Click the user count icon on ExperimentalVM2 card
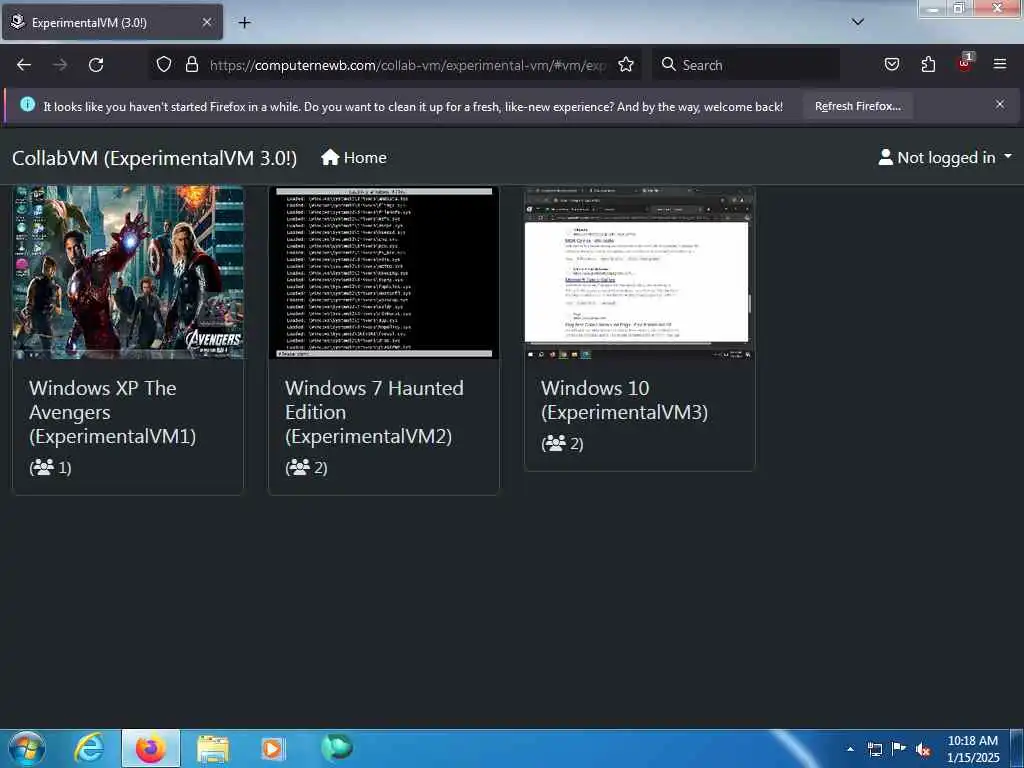Image resolution: width=1024 pixels, height=768 pixels. tap(299, 467)
